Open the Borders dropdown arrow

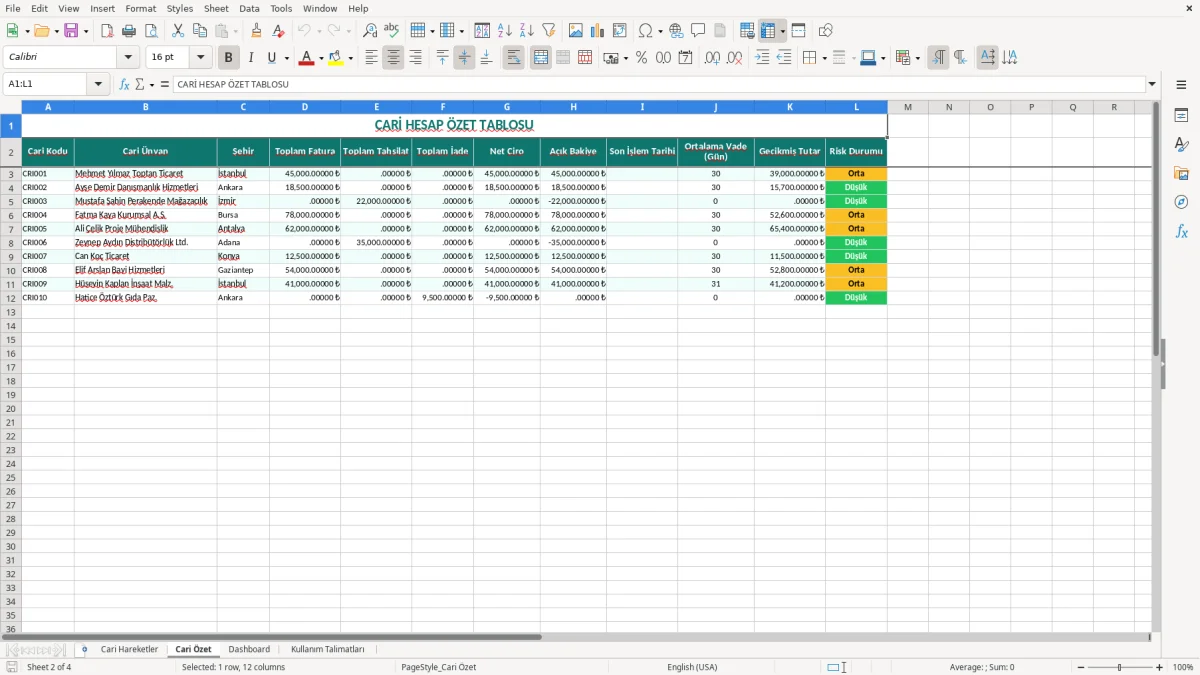pos(823,58)
